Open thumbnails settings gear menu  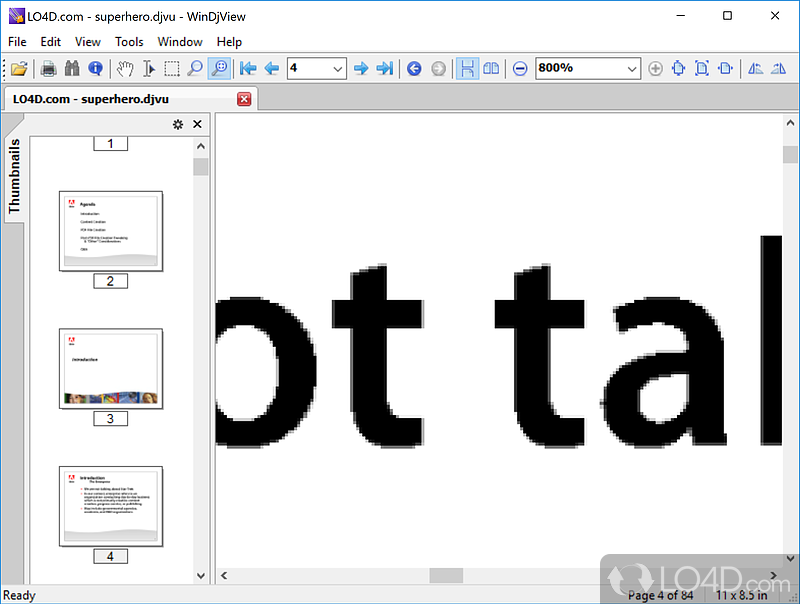click(x=178, y=124)
